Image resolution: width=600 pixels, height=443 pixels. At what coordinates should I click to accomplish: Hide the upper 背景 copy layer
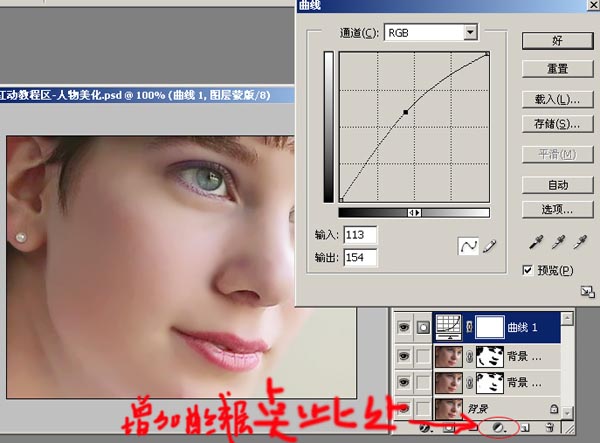click(403, 356)
